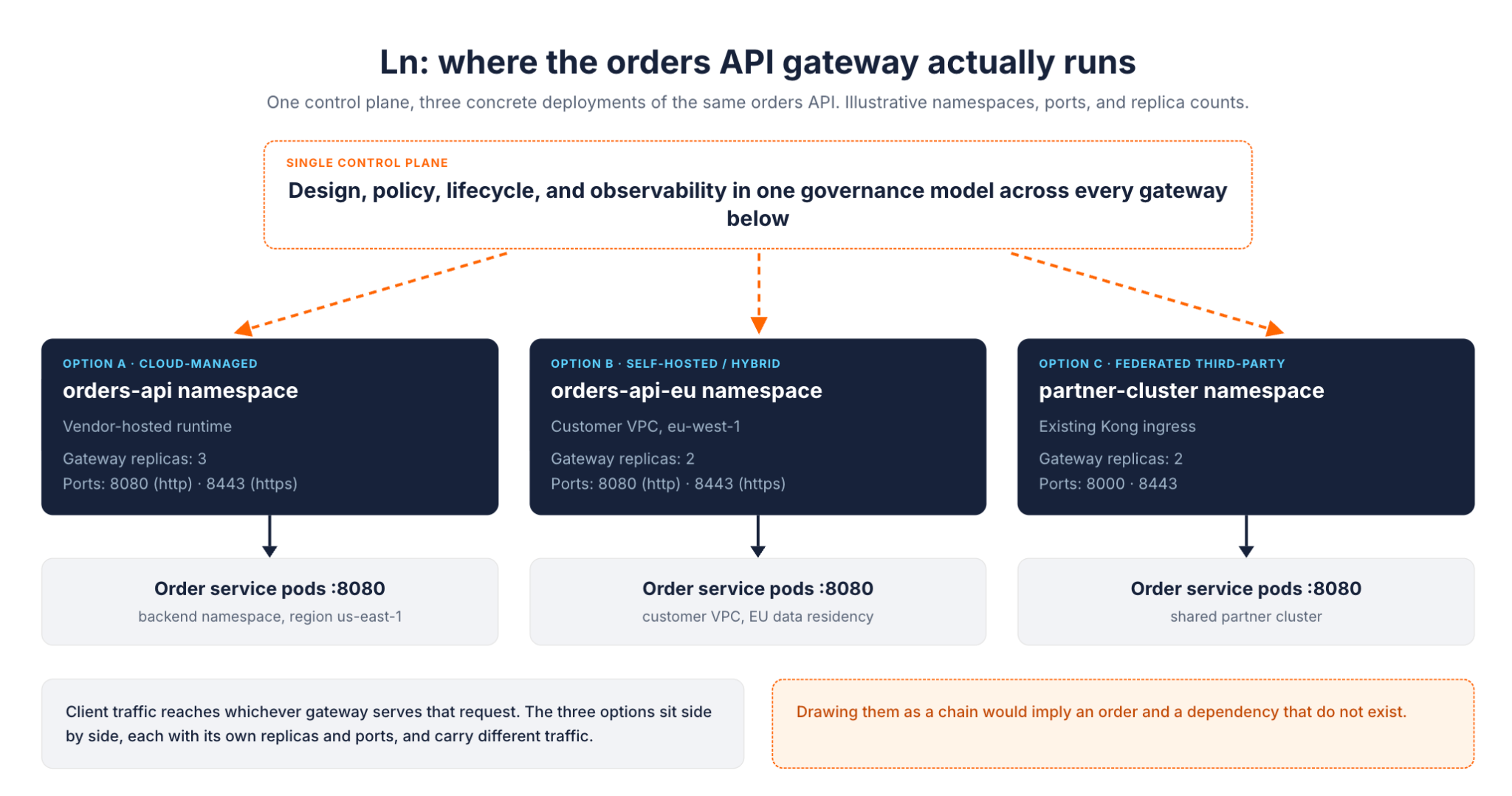Select 'Gateway replicas: 3' line
Viewport: 1512px width, 796px height.
pos(134,459)
